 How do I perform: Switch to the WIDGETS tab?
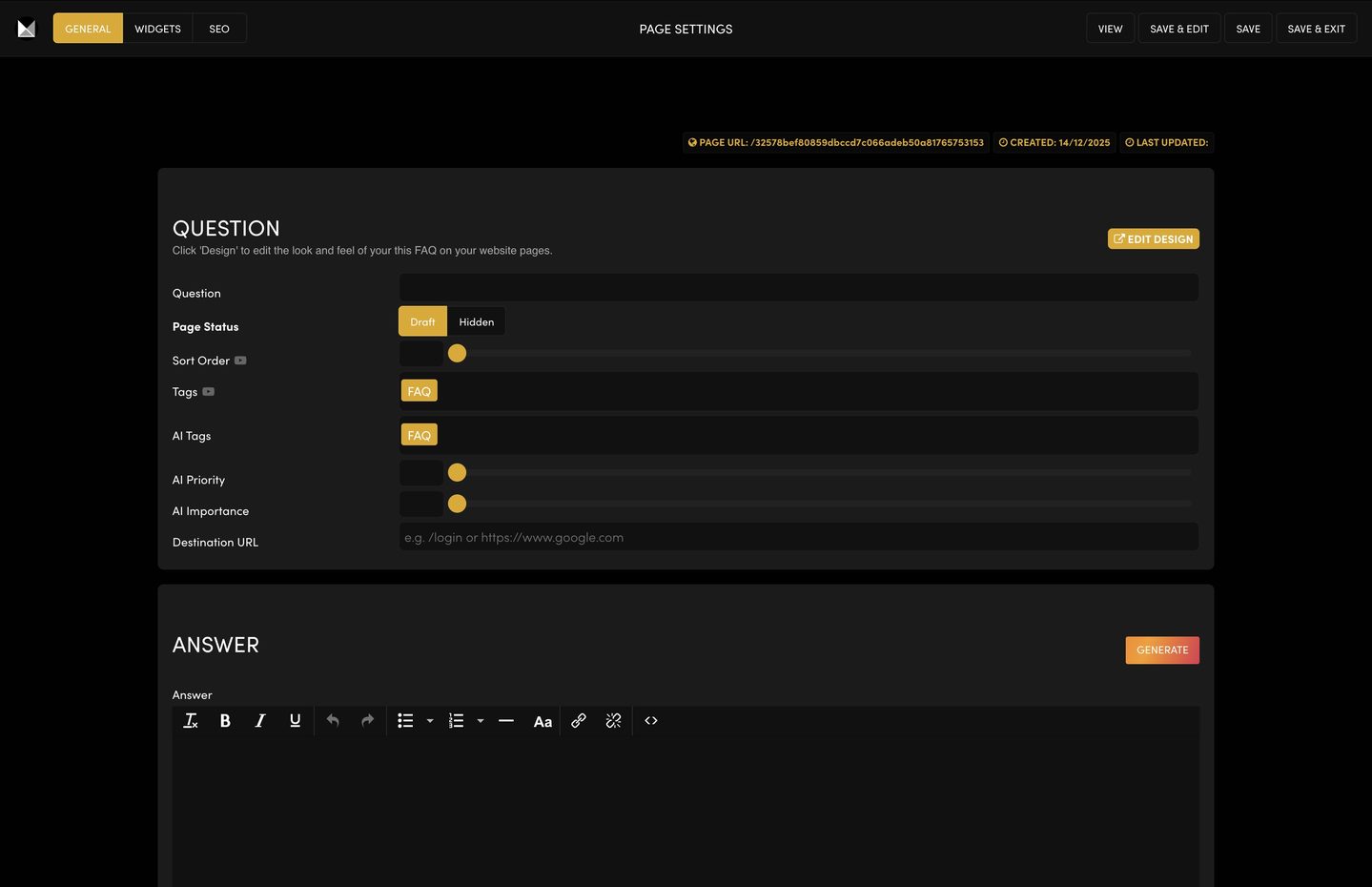[x=156, y=28]
